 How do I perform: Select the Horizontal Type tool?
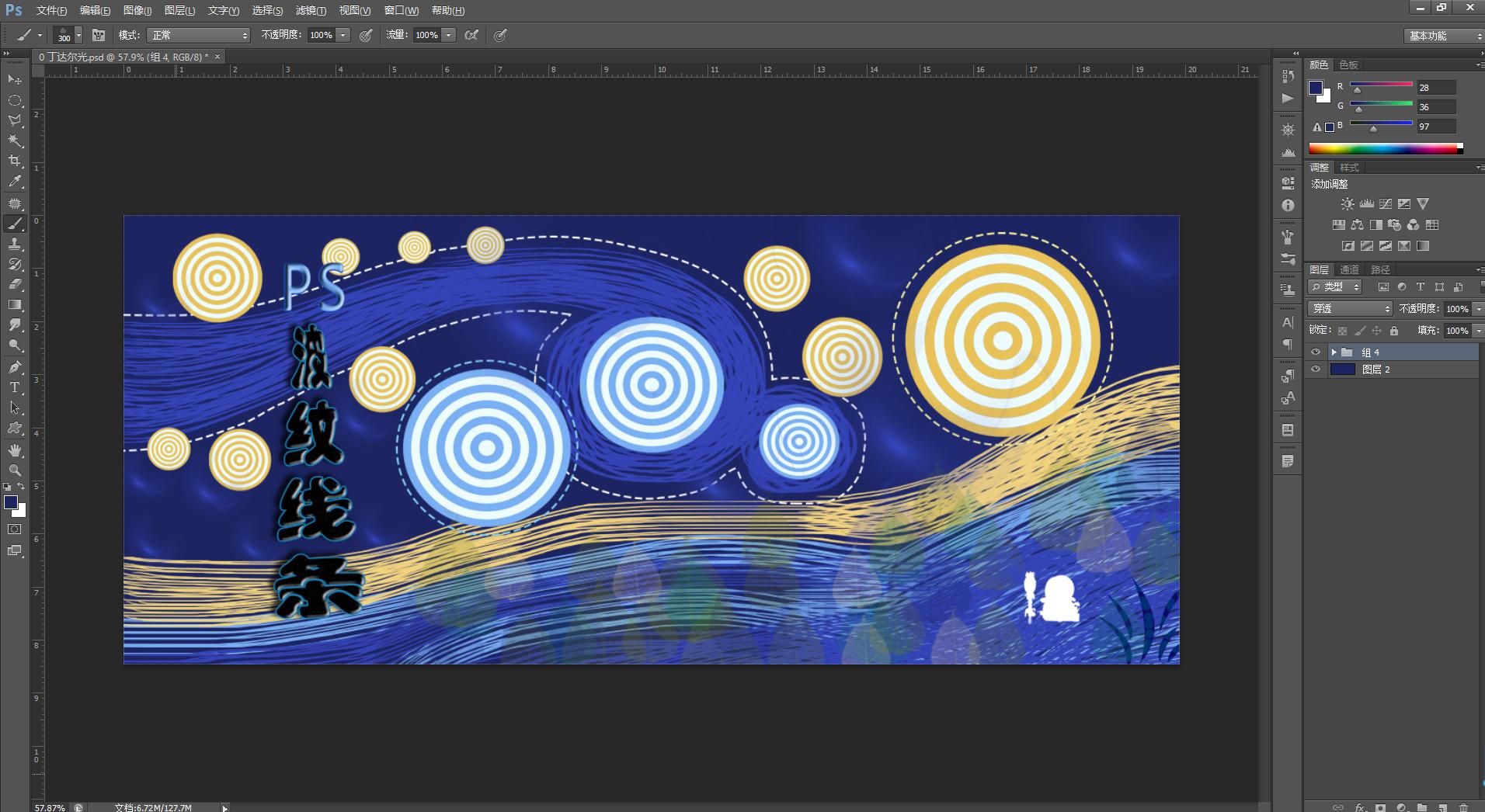[13, 386]
